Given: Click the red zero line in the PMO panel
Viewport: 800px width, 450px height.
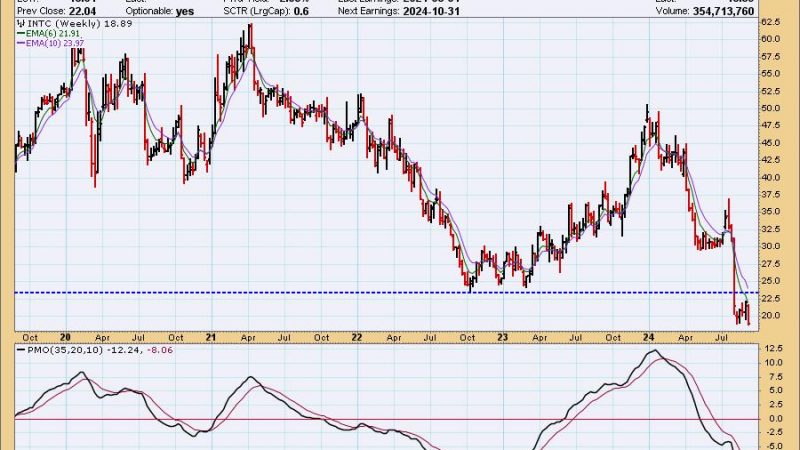Looking at the screenshot, I should [x=386, y=419].
